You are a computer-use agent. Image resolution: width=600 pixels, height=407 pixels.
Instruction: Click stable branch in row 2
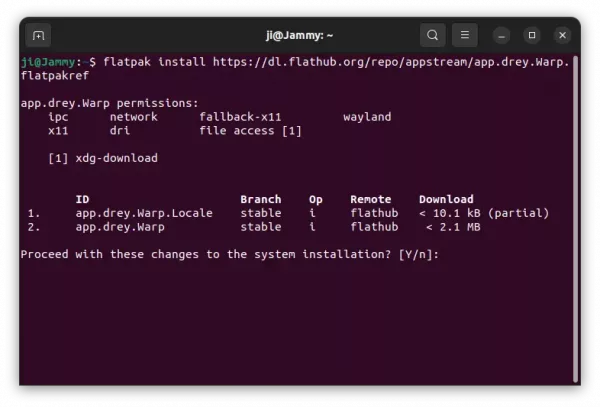(261, 227)
